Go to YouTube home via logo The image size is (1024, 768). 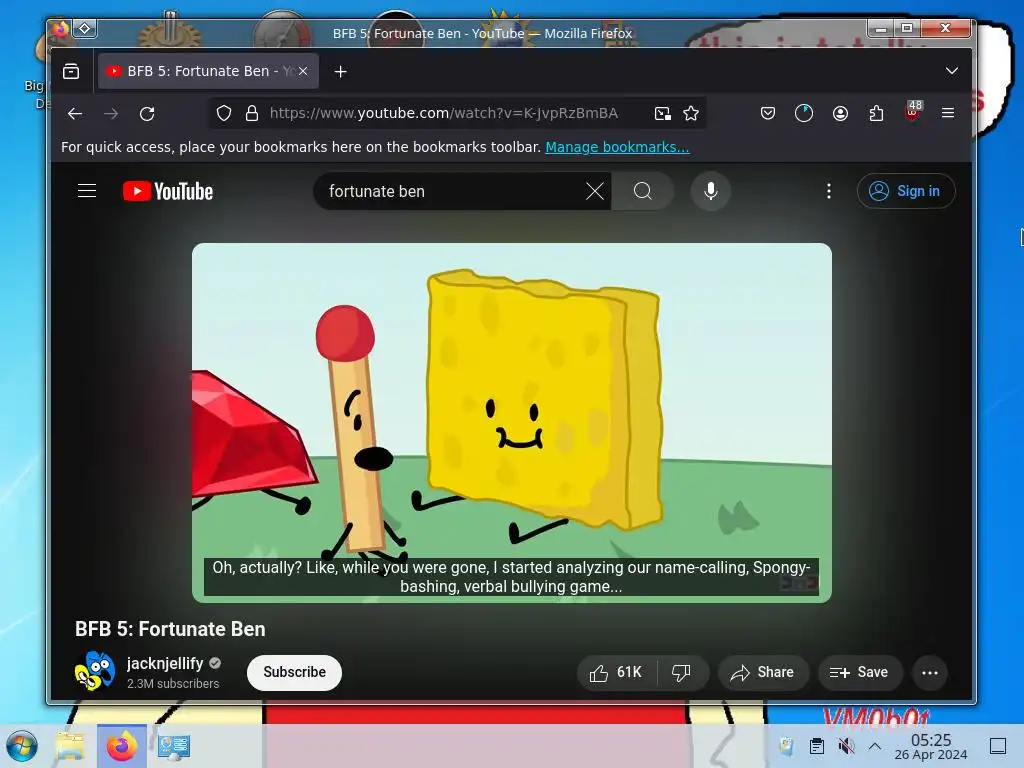click(168, 191)
